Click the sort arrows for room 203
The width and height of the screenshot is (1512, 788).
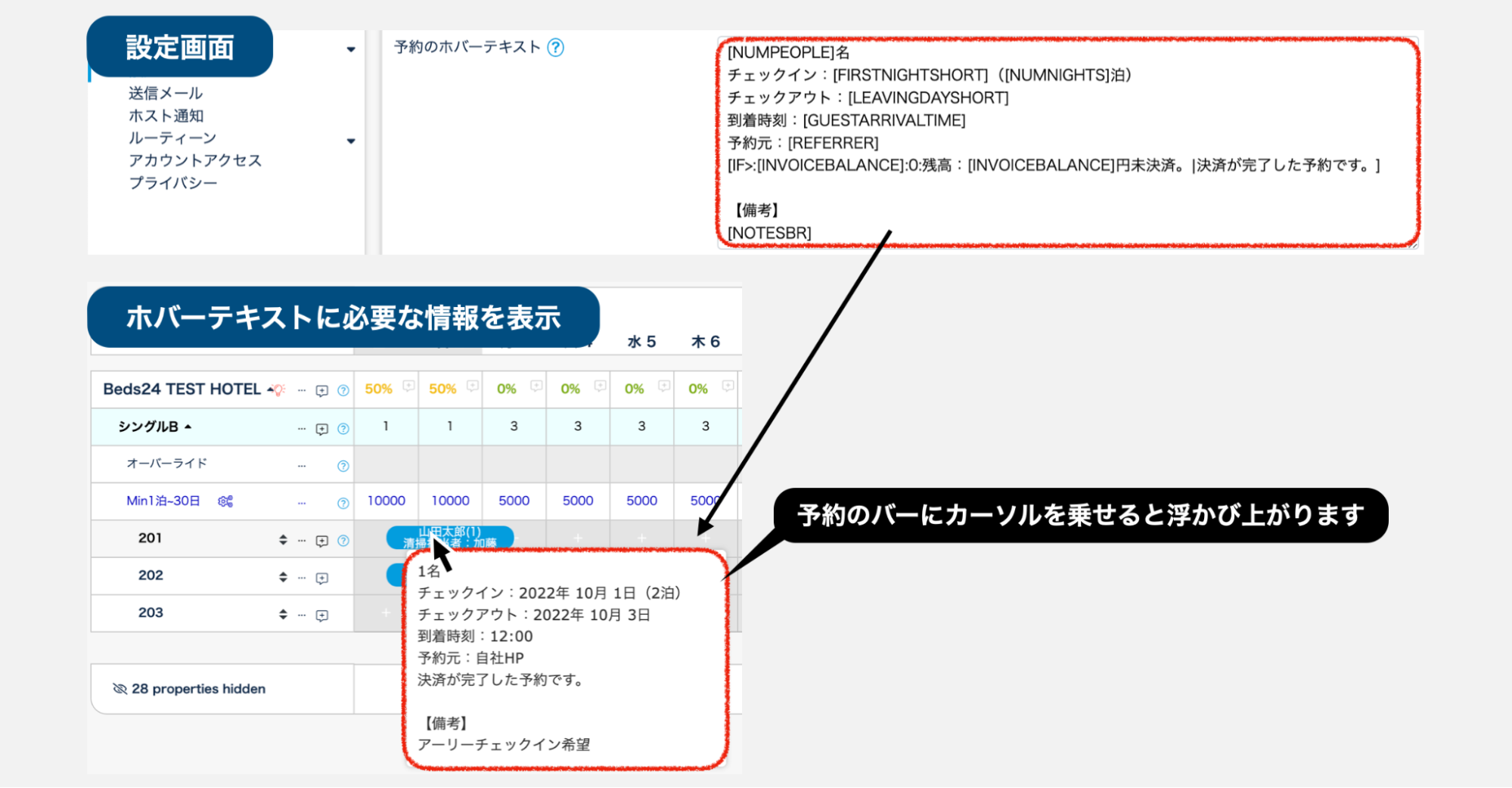point(283,614)
